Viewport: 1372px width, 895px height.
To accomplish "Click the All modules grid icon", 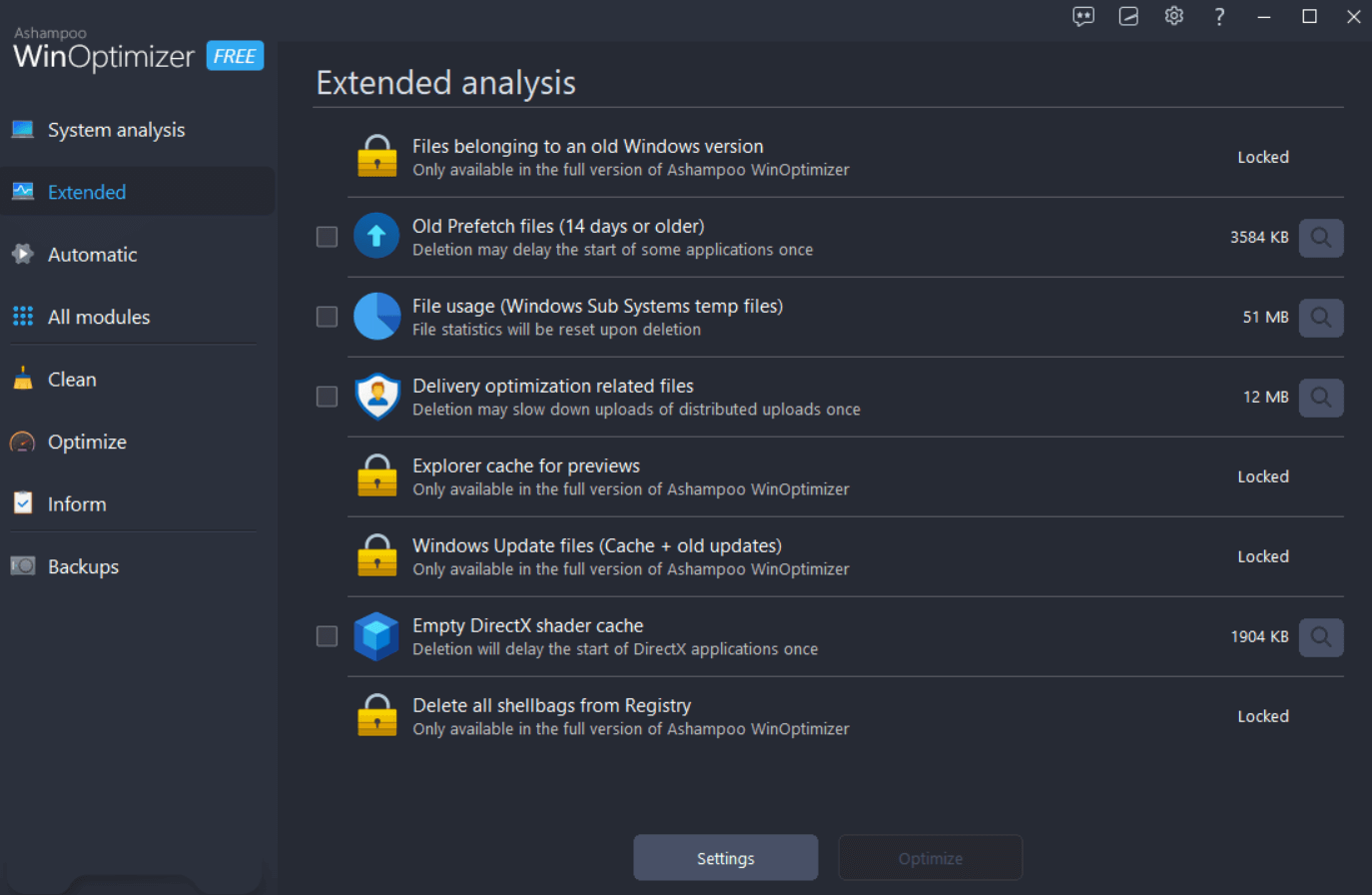I will [23, 316].
